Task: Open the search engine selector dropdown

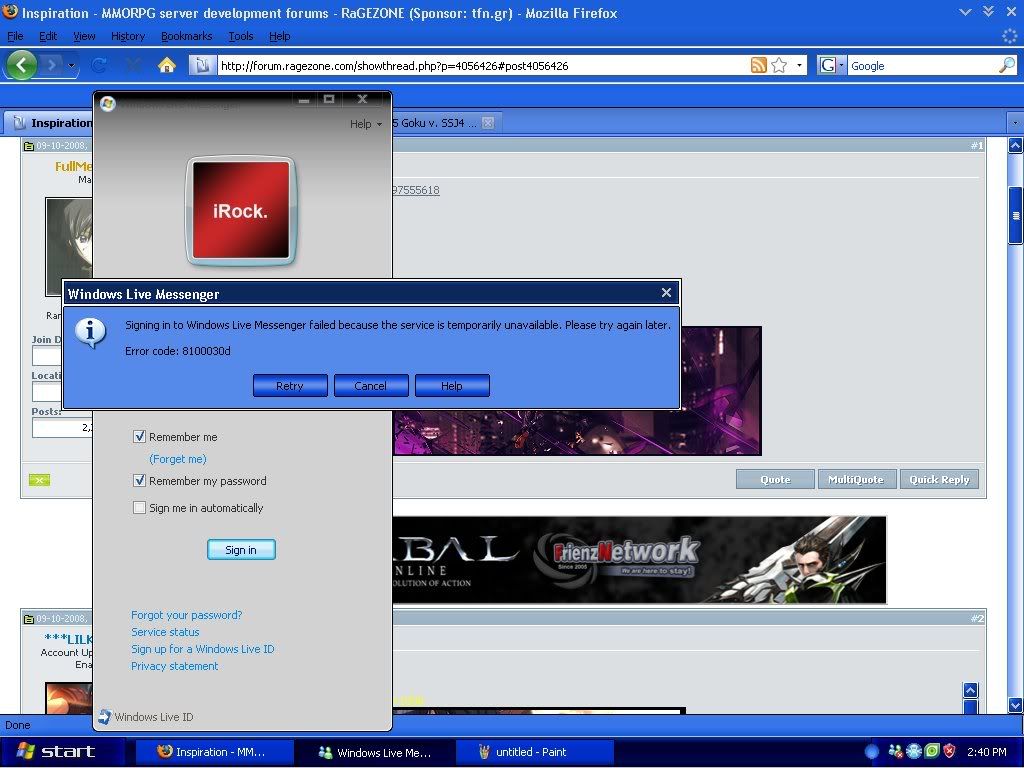Action: coord(833,65)
